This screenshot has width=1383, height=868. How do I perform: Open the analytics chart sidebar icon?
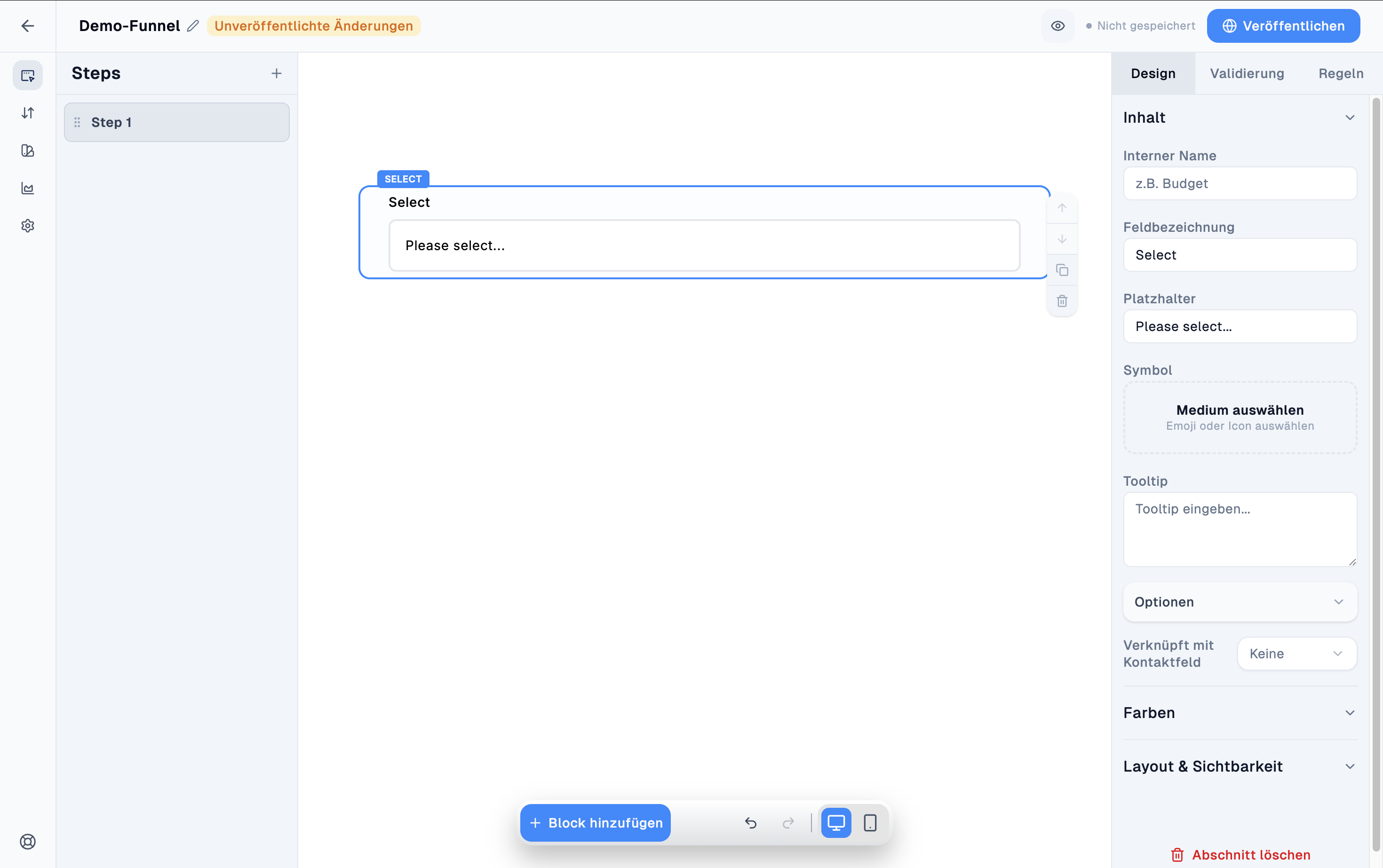point(28,188)
